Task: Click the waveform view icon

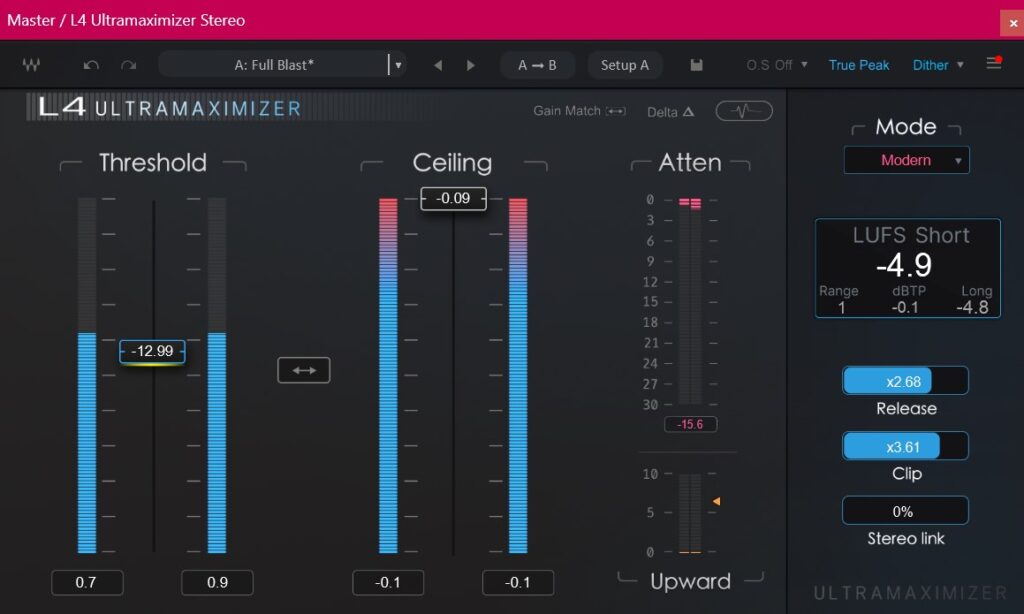Action: 744,111
